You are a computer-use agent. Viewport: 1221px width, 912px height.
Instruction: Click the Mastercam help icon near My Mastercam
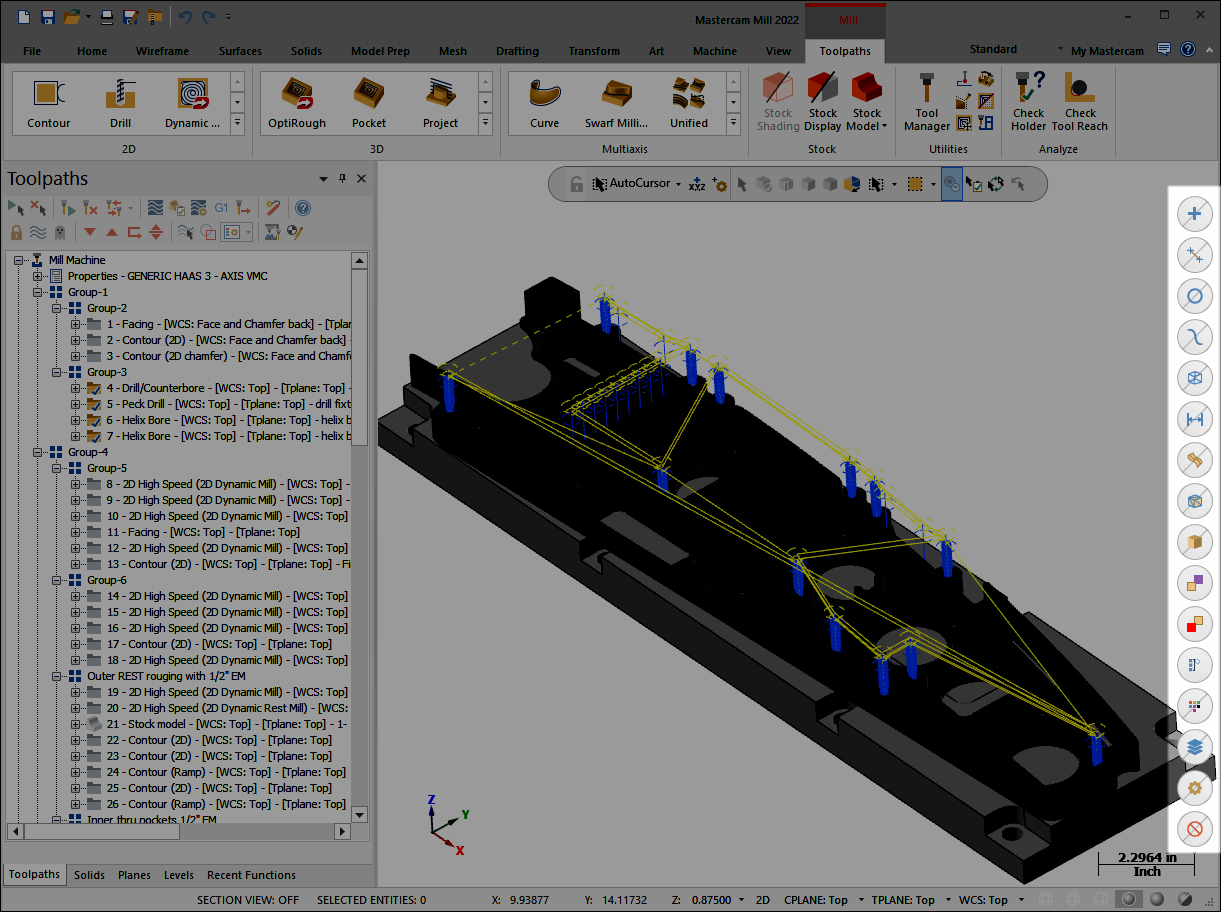(x=1187, y=50)
